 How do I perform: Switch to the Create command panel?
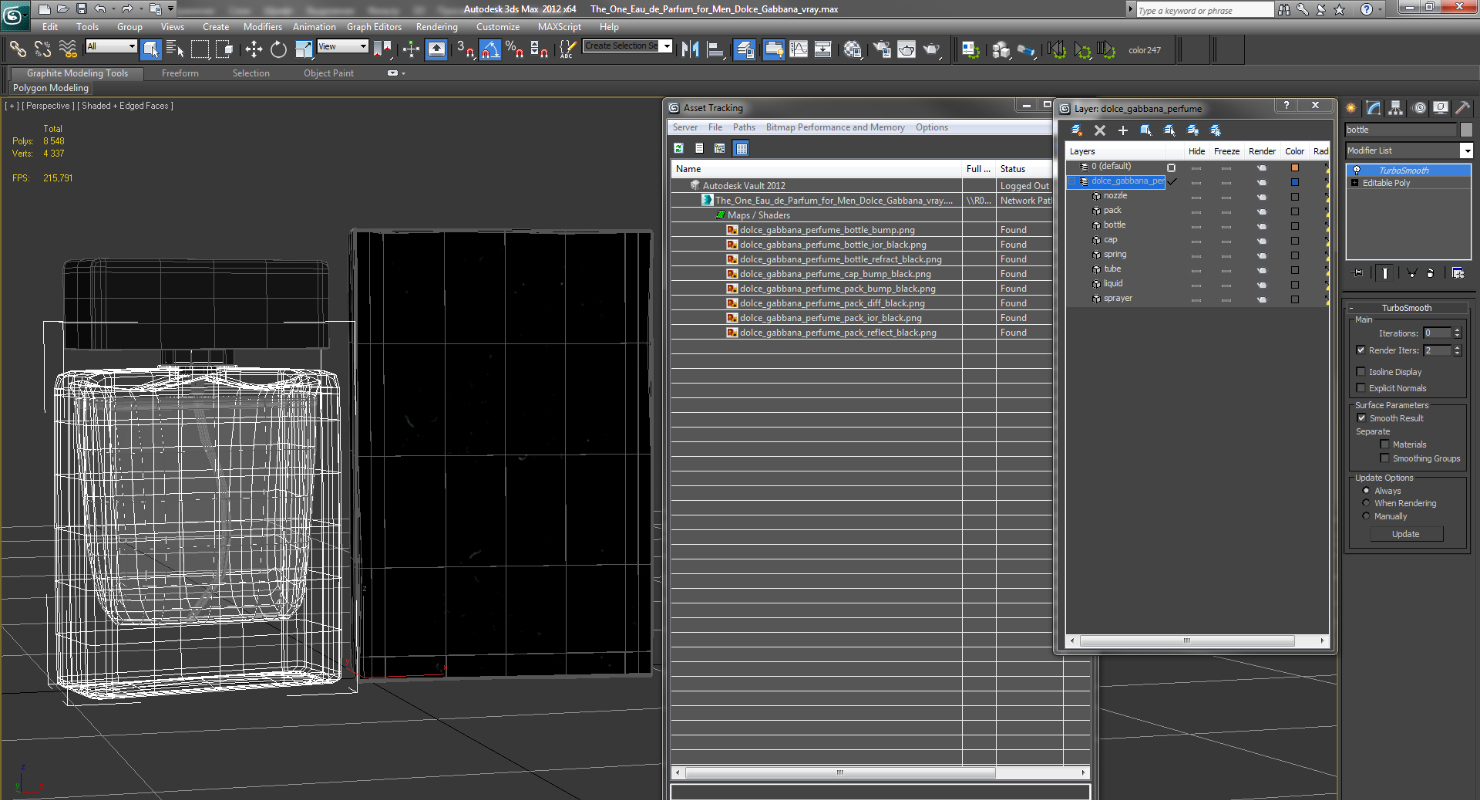coord(1352,108)
